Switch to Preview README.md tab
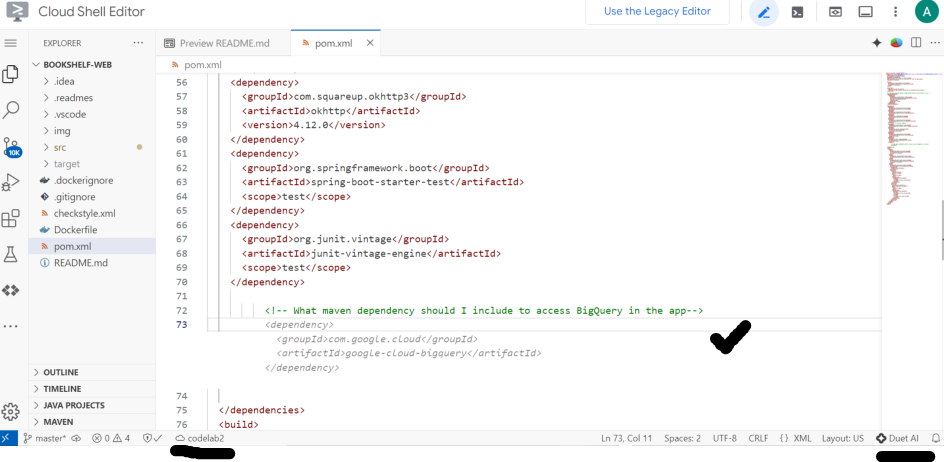The height and width of the screenshot is (462, 944). coord(224,44)
